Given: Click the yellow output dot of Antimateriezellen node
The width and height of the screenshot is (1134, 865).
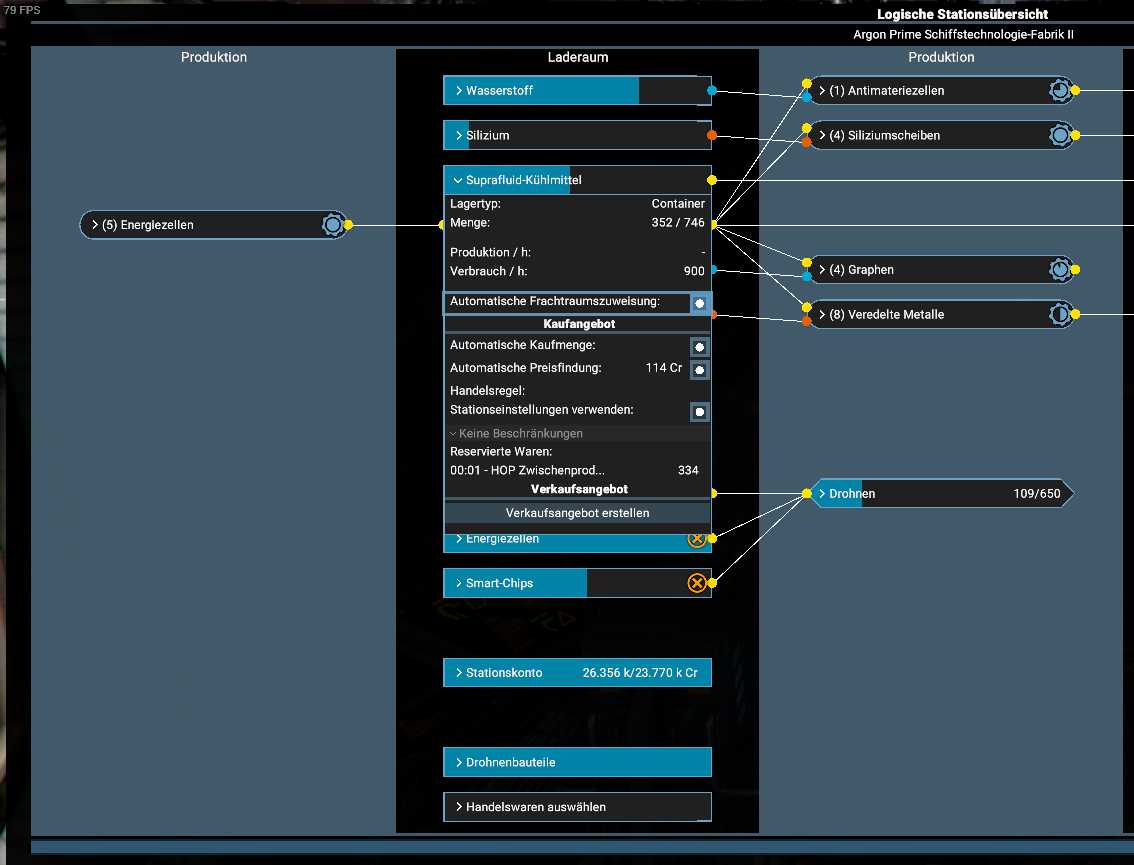Looking at the screenshot, I should tap(1075, 90).
